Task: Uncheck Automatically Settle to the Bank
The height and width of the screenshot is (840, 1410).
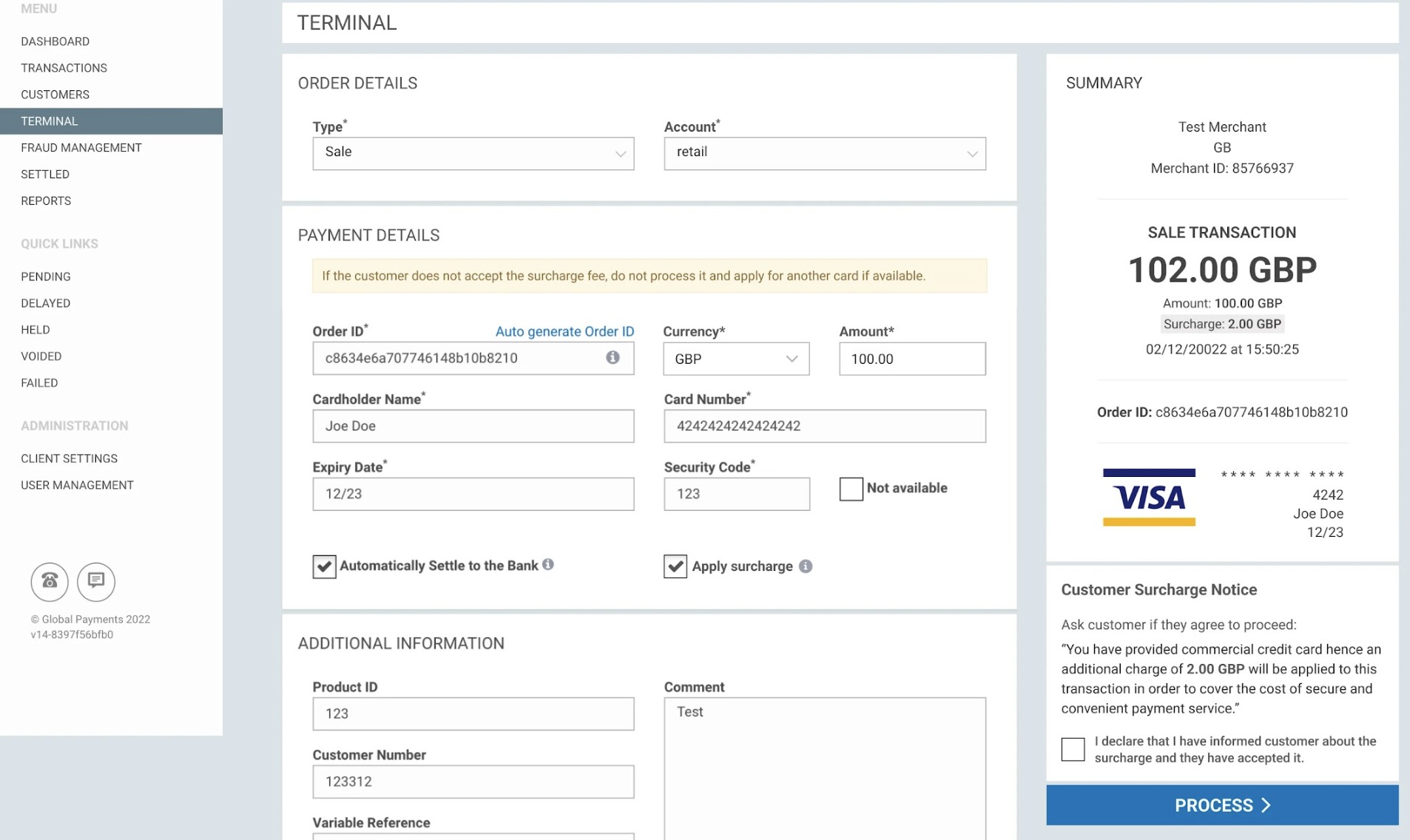Action: tap(324, 566)
